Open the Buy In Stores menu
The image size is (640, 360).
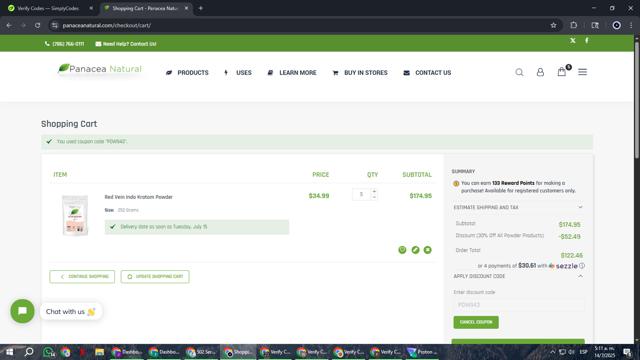point(360,73)
